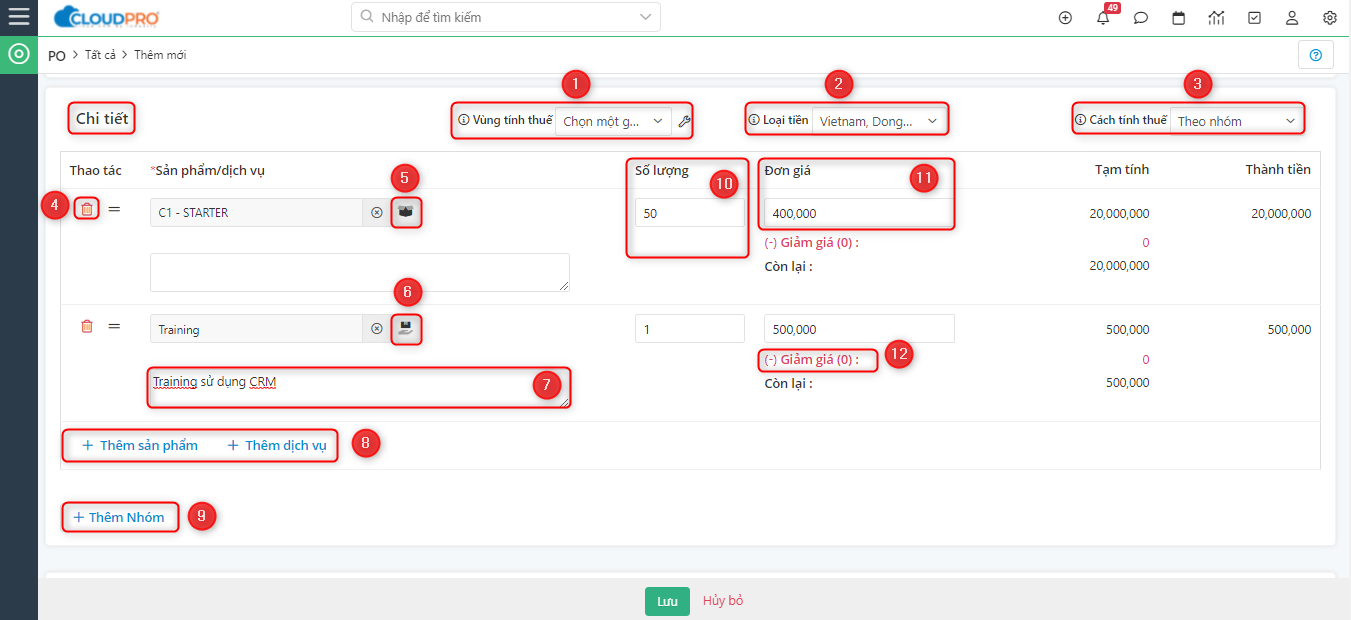This screenshot has width=1351, height=620.
Task: Delete the C1 - STARTER line item
Action: pyautogui.click(x=87, y=209)
